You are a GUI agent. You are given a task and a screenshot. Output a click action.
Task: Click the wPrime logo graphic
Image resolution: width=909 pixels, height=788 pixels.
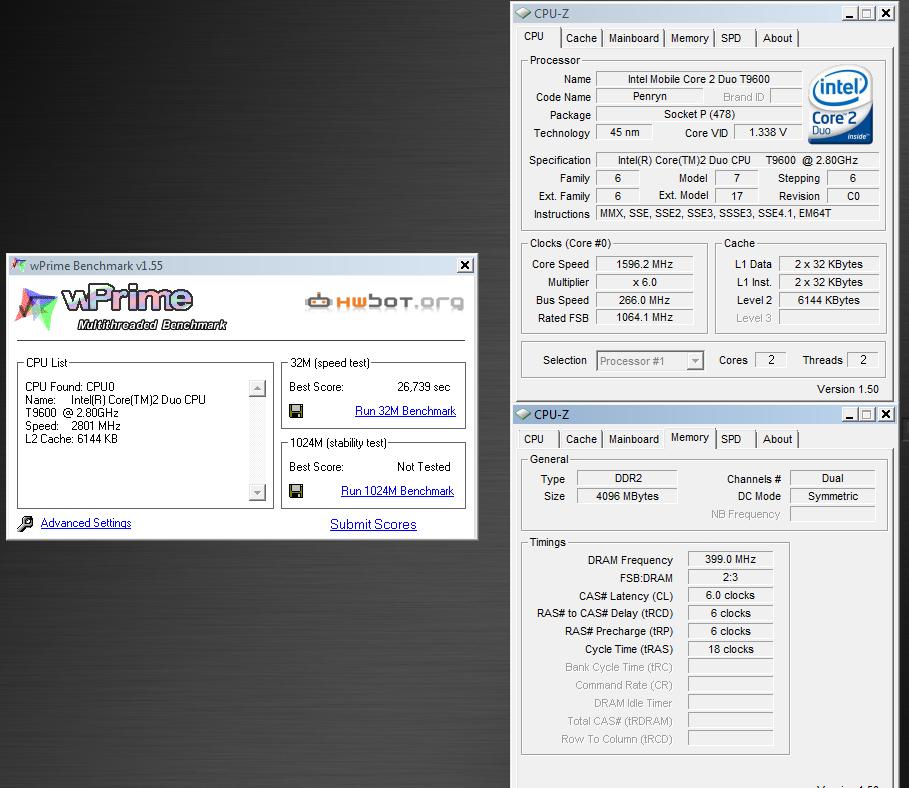(x=121, y=308)
